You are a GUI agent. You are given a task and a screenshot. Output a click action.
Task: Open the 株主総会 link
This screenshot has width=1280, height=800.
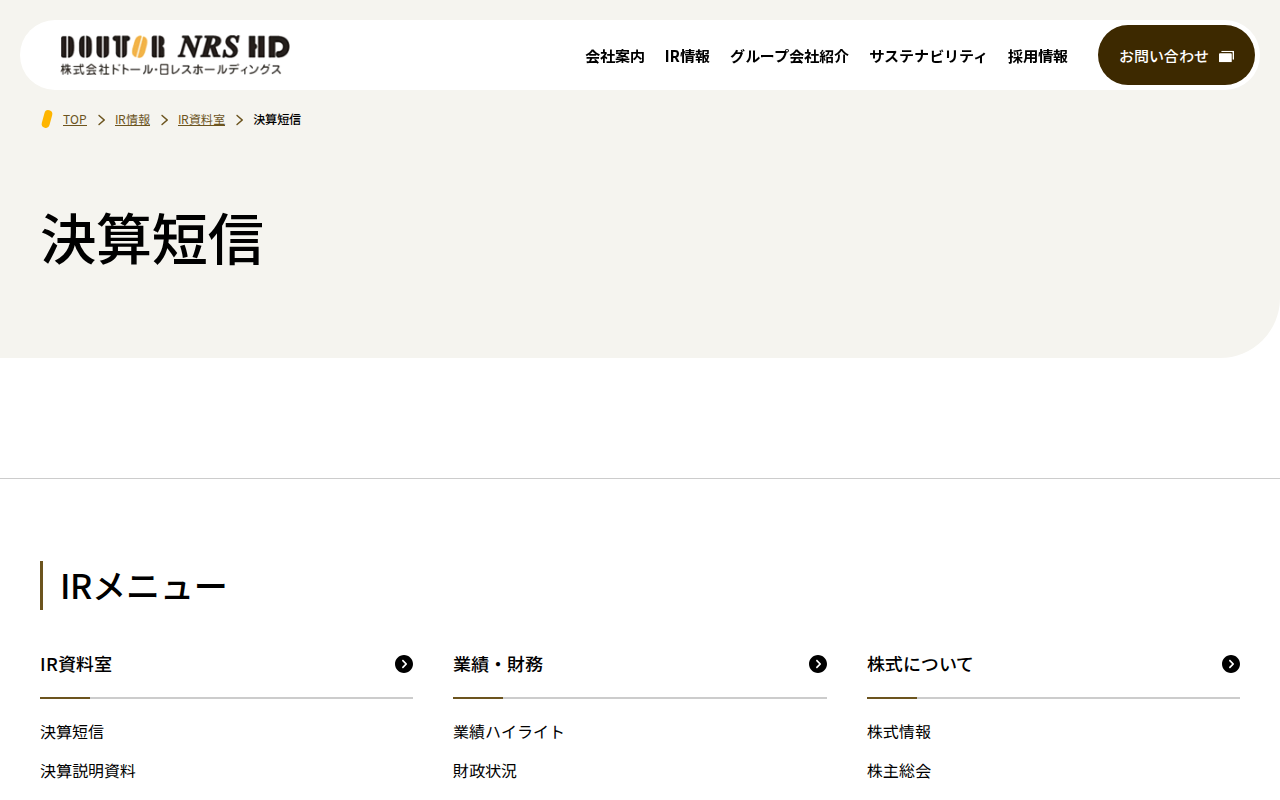pyautogui.click(x=899, y=771)
